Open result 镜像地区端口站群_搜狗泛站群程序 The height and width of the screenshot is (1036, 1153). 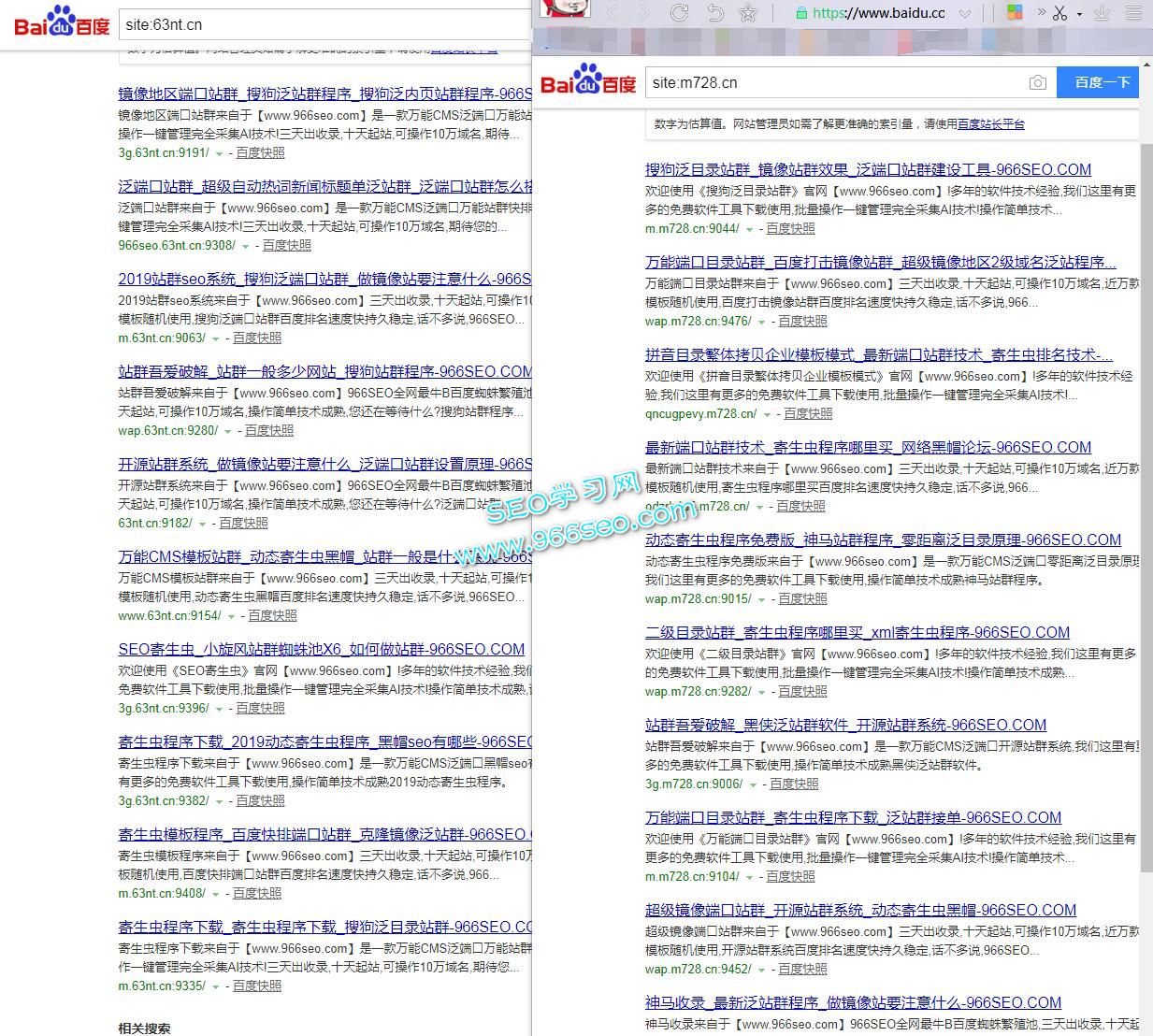coord(324,94)
